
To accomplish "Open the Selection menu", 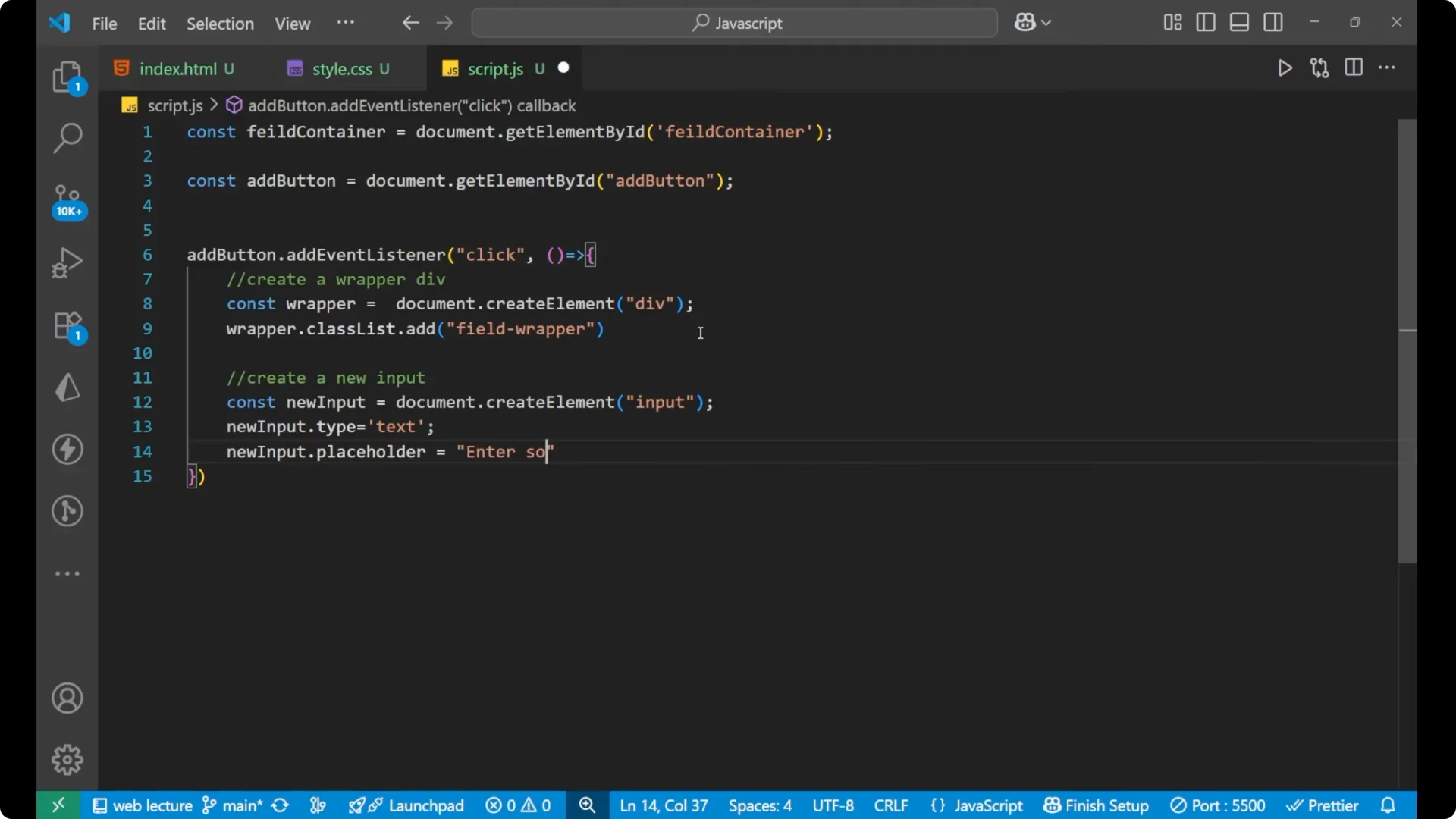I will (220, 24).
